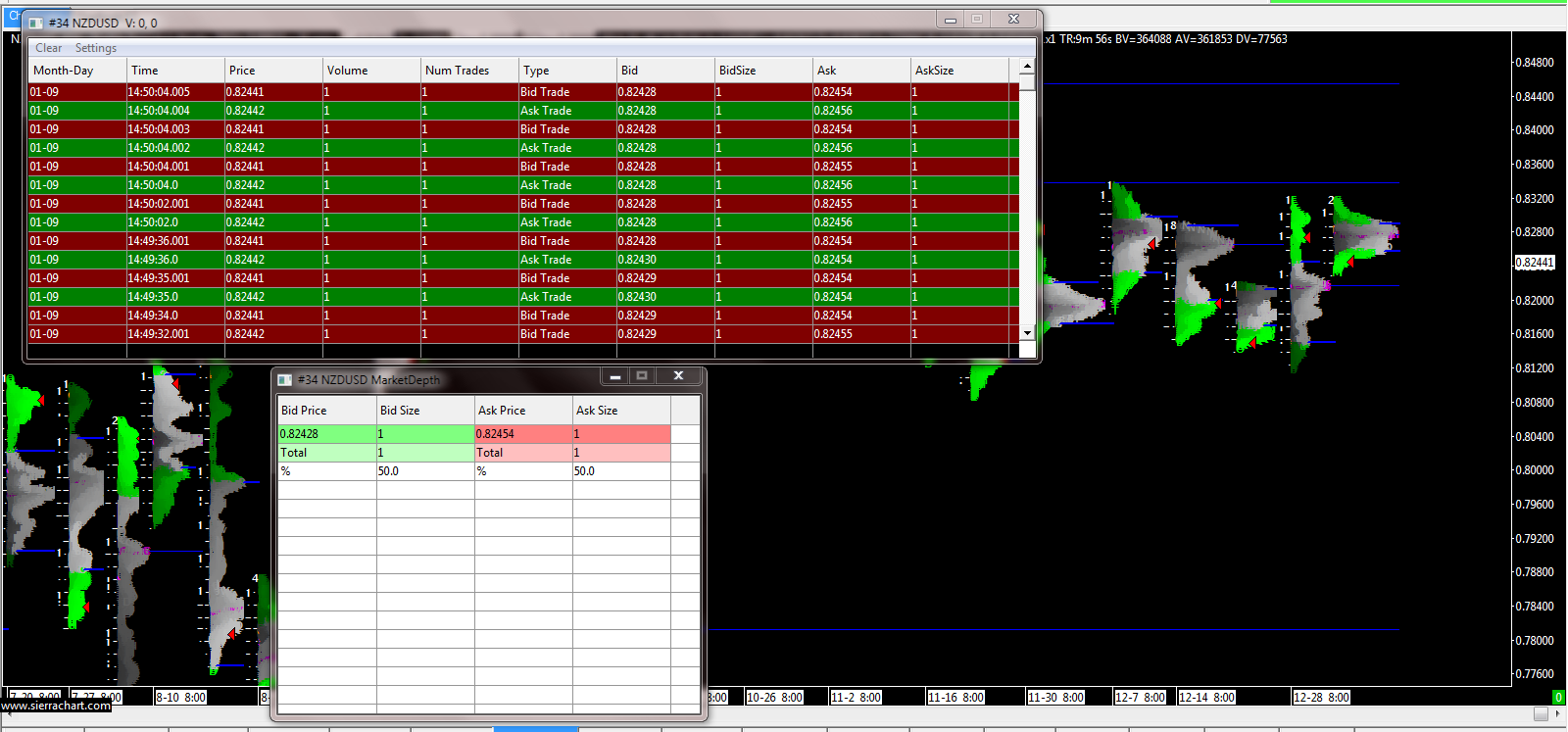Click the MarketDepth window title icon
The width and height of the screenshot is (1568, 732).
click(285, 379)
